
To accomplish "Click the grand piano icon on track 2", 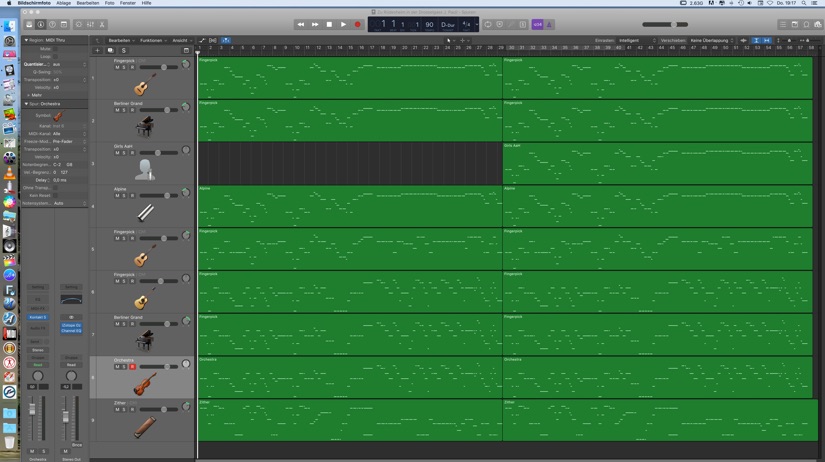I will 144,127.
